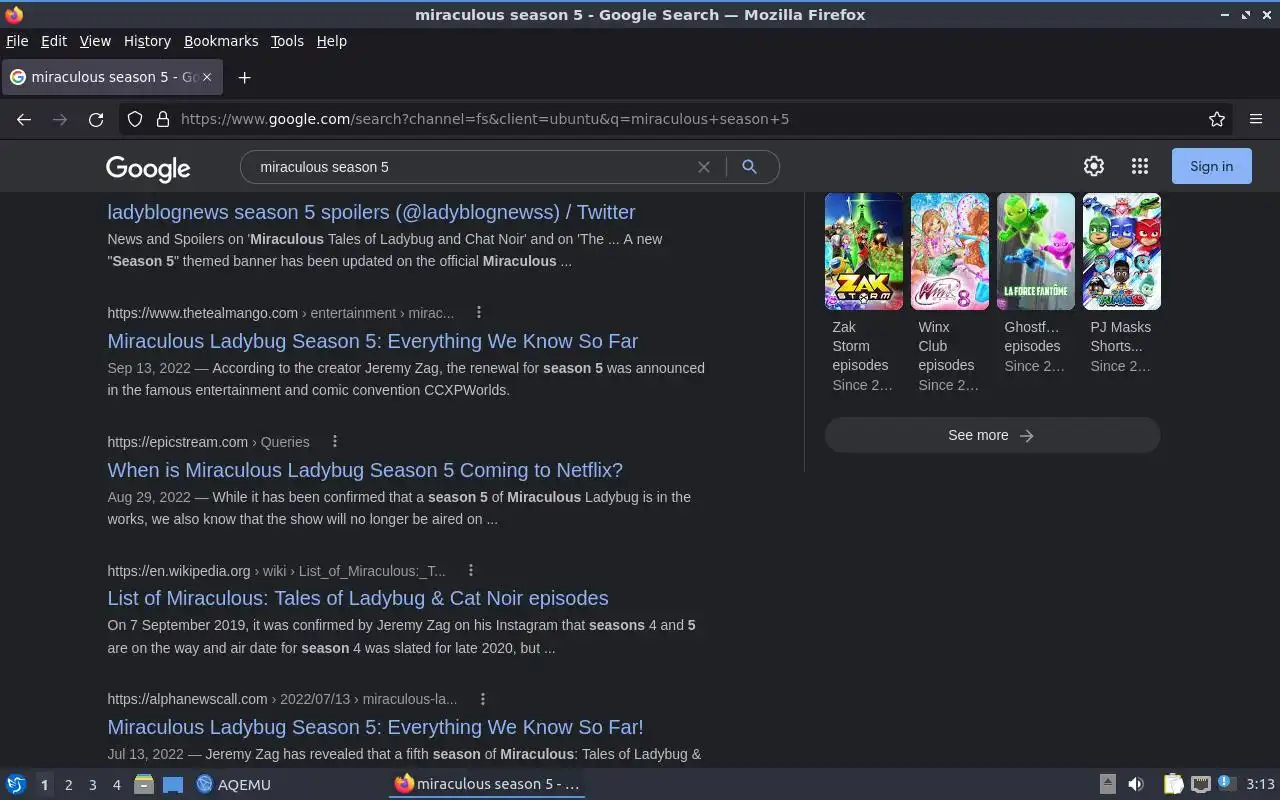Open the Edit menu
The height and width of the screenshot is (800, 1280).
pyautogui.click(x=54, y=41)
